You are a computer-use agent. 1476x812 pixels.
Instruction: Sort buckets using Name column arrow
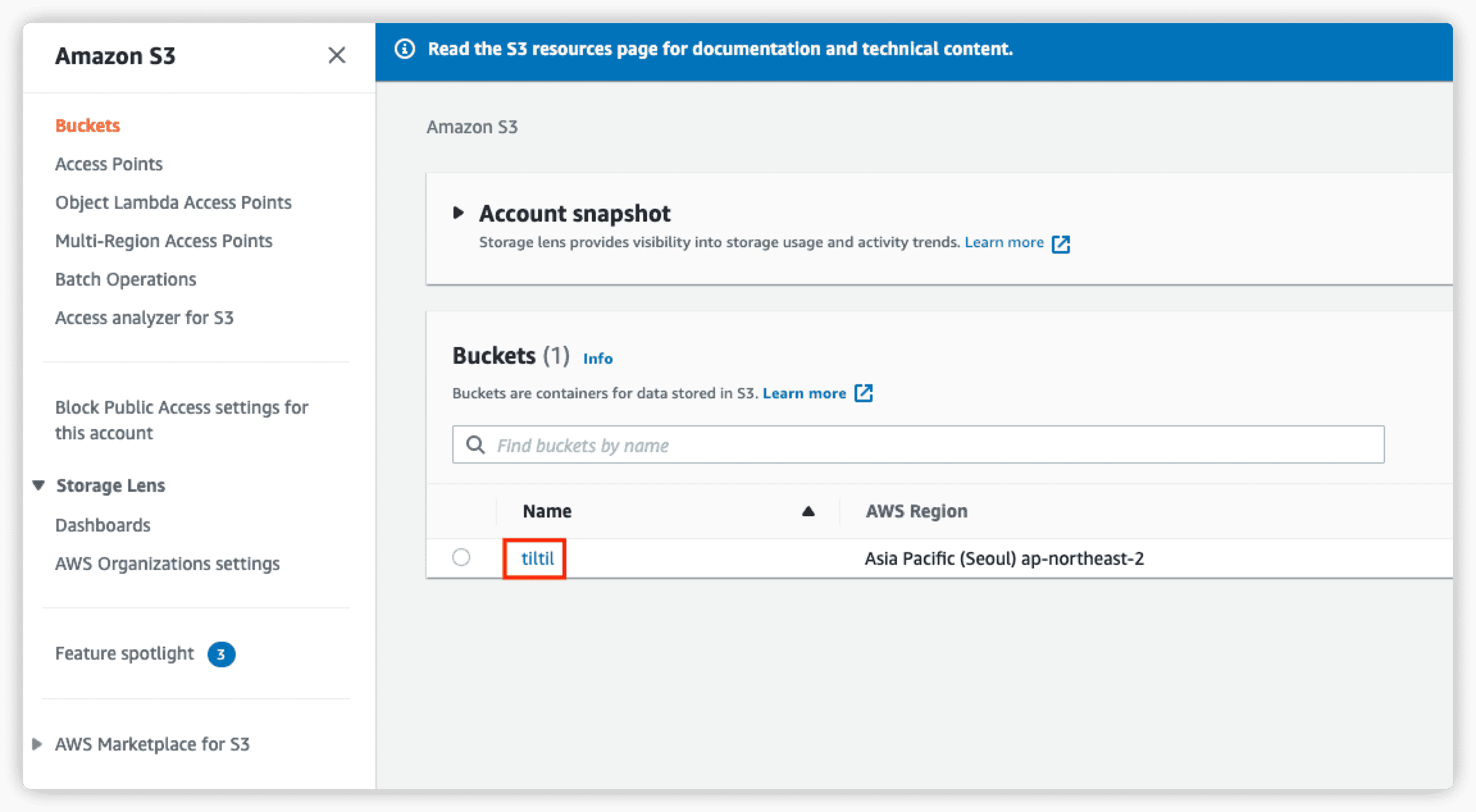(808, 511)
